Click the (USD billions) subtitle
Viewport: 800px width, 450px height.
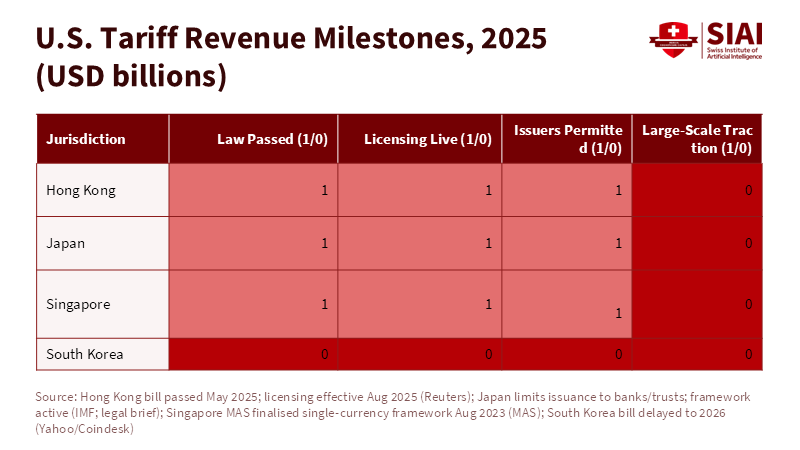[x=131, y=75]
